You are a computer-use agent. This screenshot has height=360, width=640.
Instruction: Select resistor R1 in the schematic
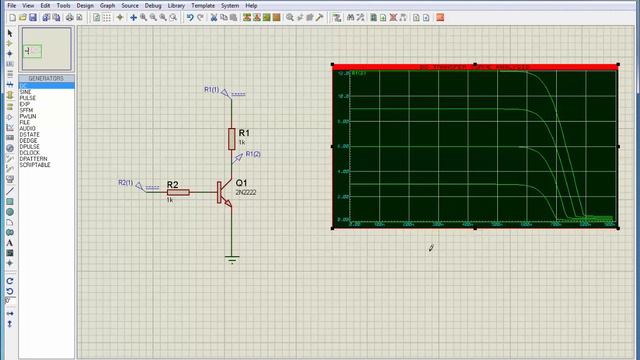[231, 139]
